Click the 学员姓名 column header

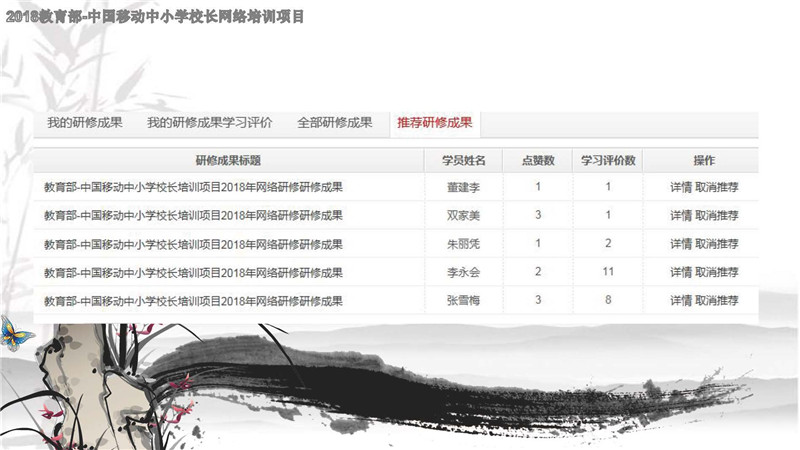click(x=463, y=161)
